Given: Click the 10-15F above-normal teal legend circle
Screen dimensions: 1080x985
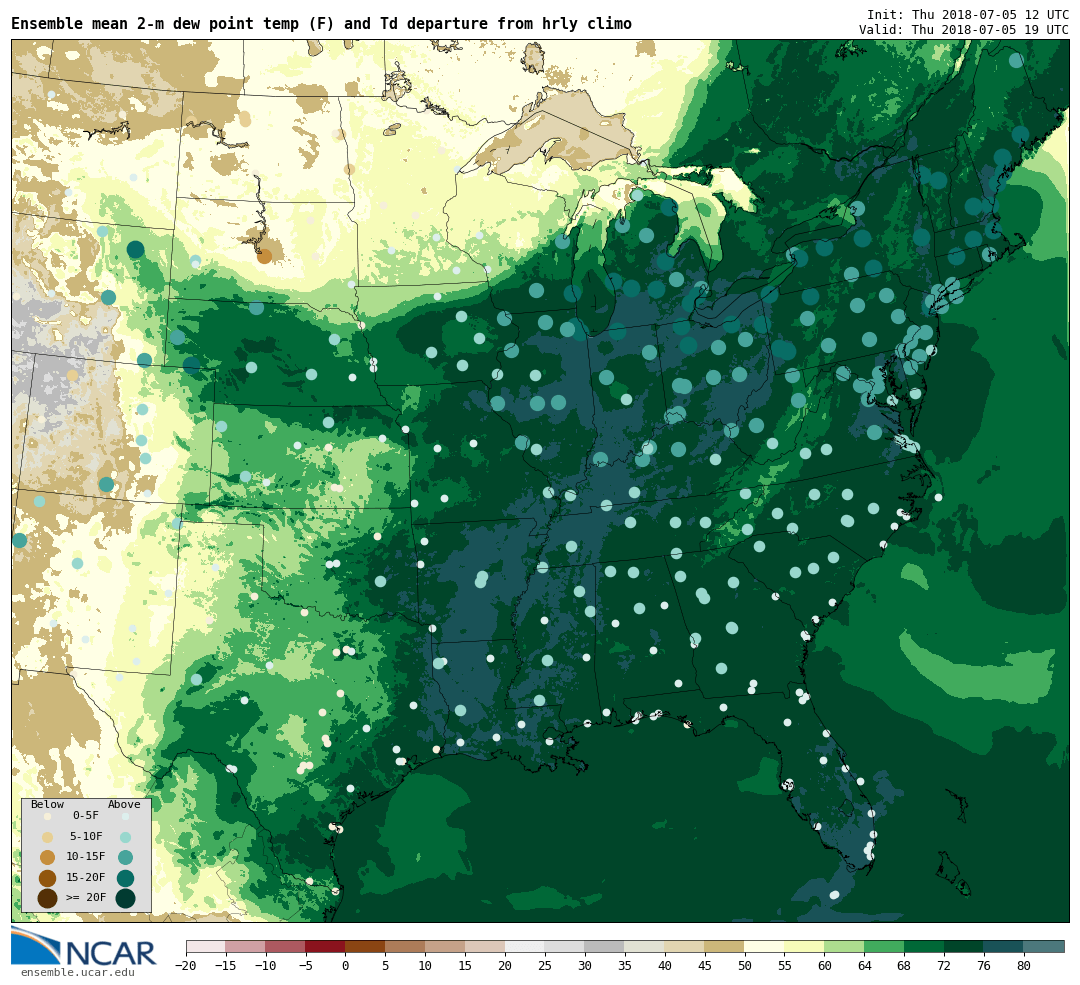Looking at the screenshot, I should pos(125,857).
